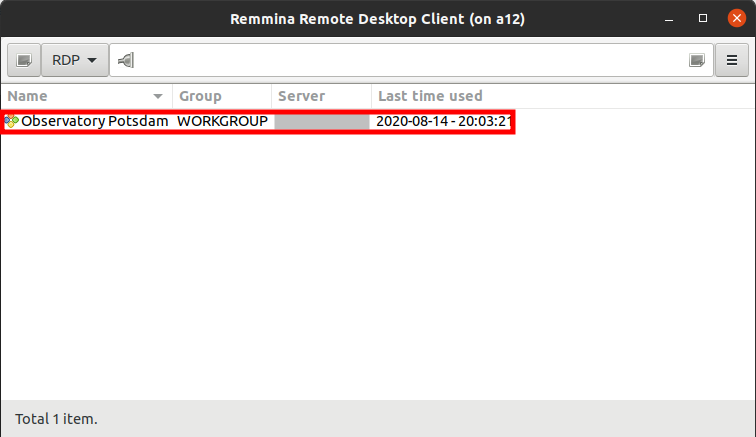Click the icon at right end of address field
The height and width of the screenshot is (437, 756).
[x=697, y=61]
